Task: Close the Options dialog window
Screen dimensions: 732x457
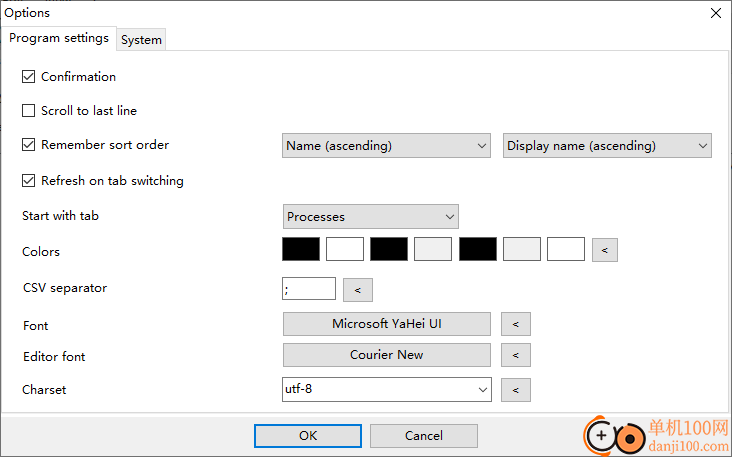Action: (x=715, y=13)
